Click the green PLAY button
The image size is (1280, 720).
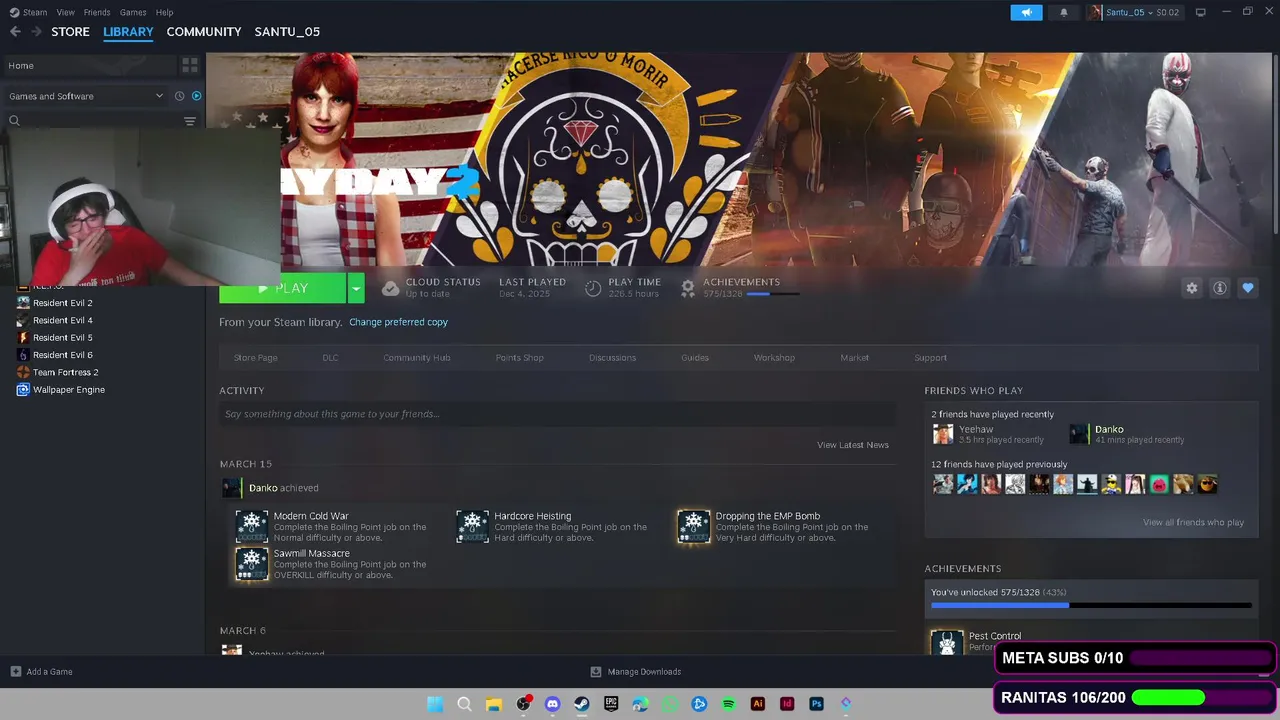click(283, 288)
